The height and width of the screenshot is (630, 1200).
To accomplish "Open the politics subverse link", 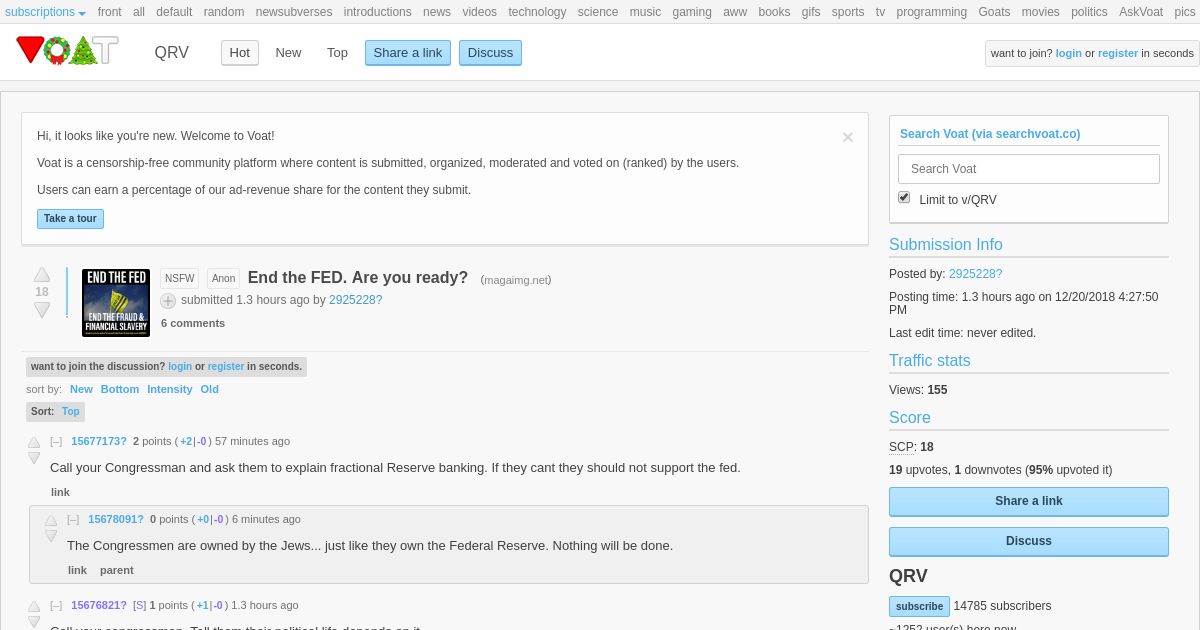I will [1089, 12].
